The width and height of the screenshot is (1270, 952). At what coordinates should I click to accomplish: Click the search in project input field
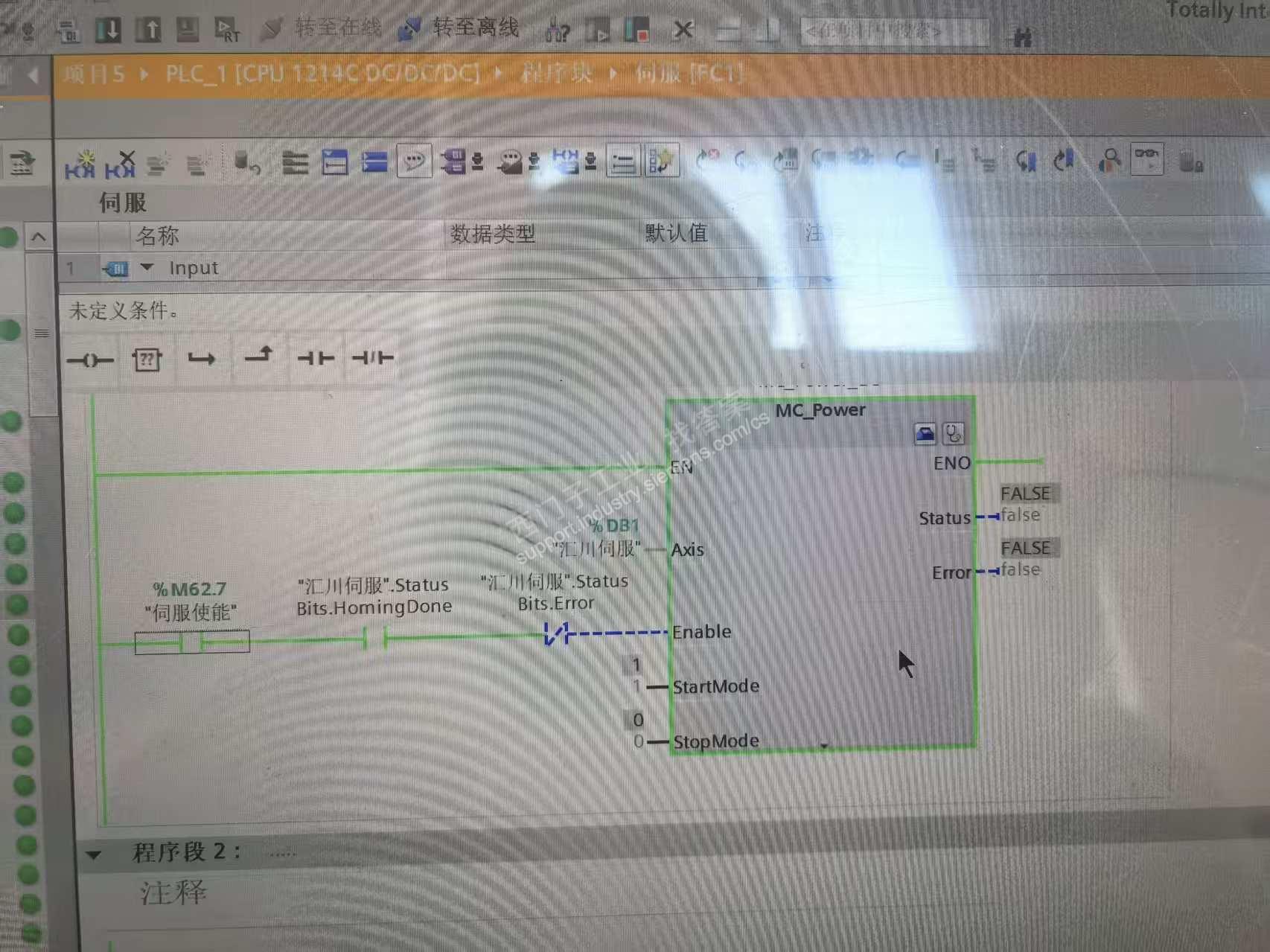(x=895, y=32)
